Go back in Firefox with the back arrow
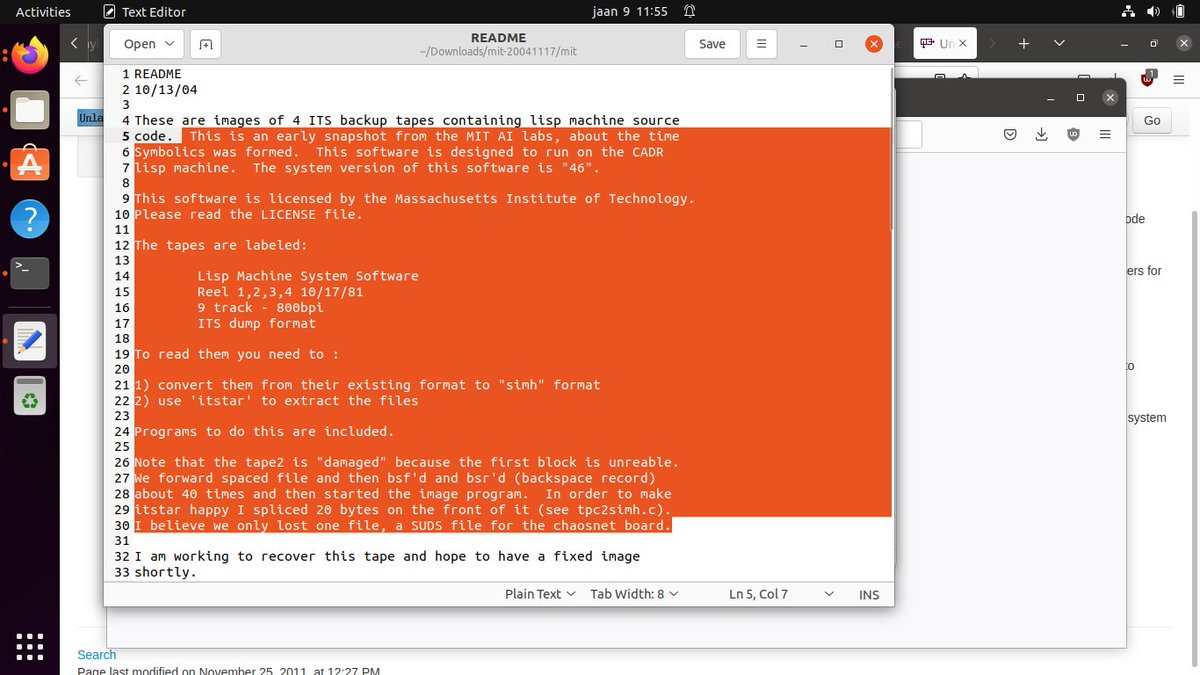Image resolution: width=1200 pixels, height=675 pixels. (x=80, y=80)
